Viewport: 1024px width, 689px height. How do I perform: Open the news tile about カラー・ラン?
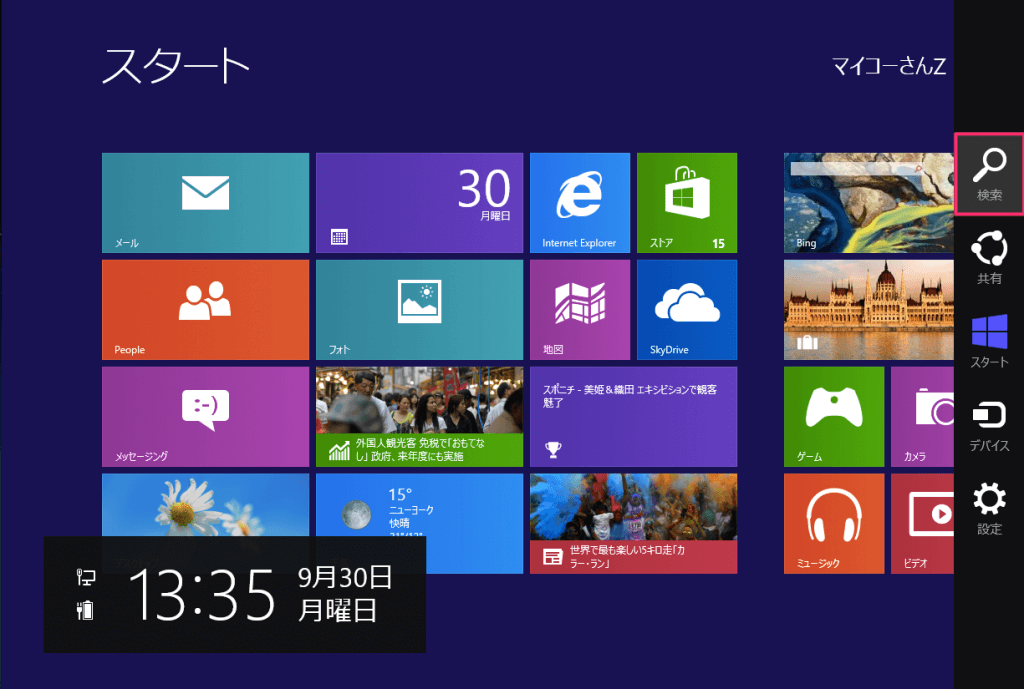click(x=633, y=524)
